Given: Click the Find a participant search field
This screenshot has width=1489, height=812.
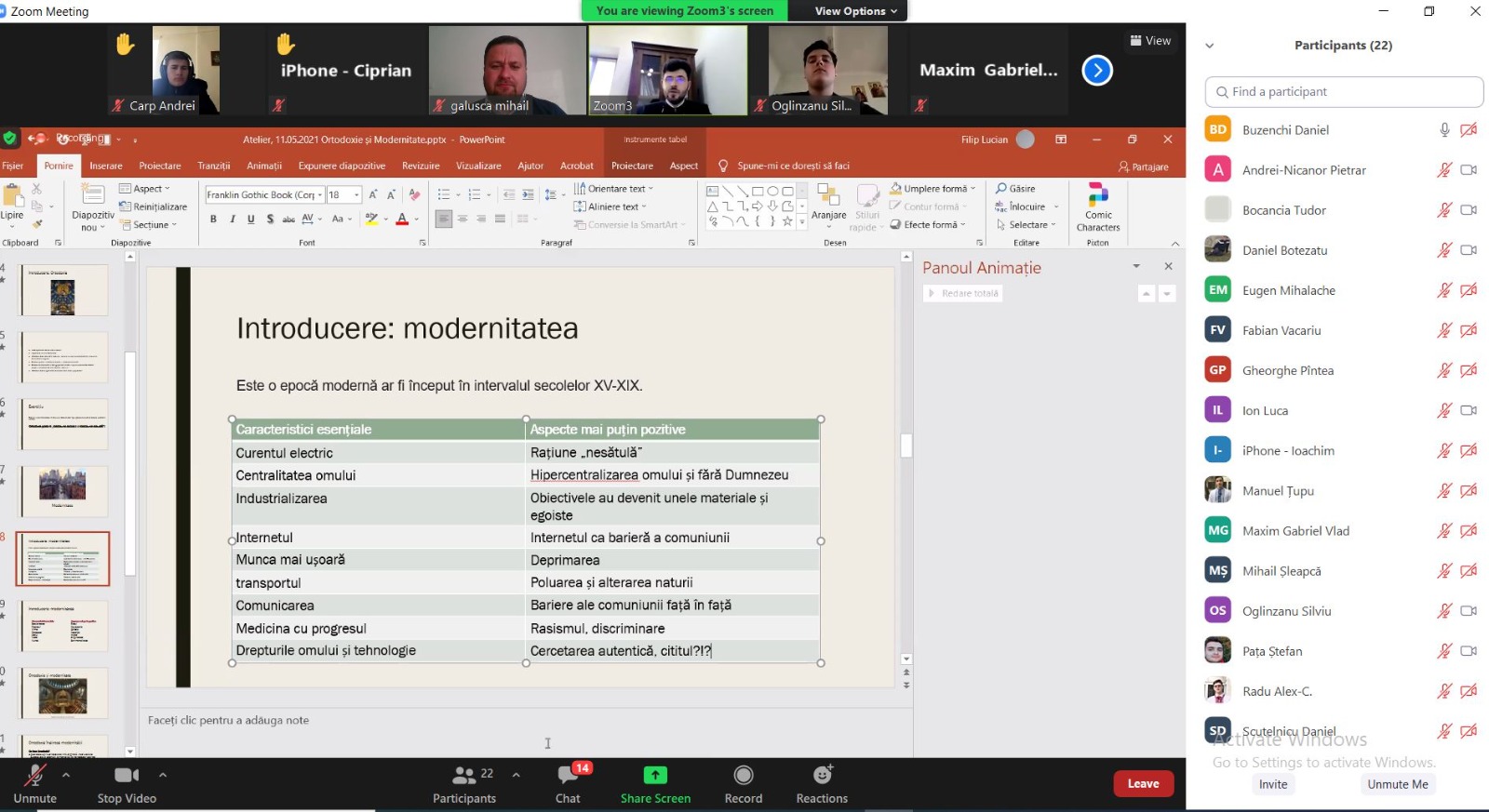Looking at the screenshot, I should [1344, 92].
